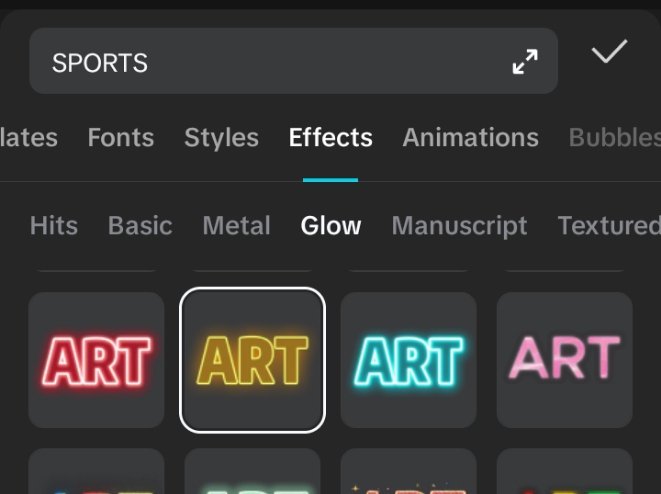Show the Manuscript effects category

click(x=459, y=226)
